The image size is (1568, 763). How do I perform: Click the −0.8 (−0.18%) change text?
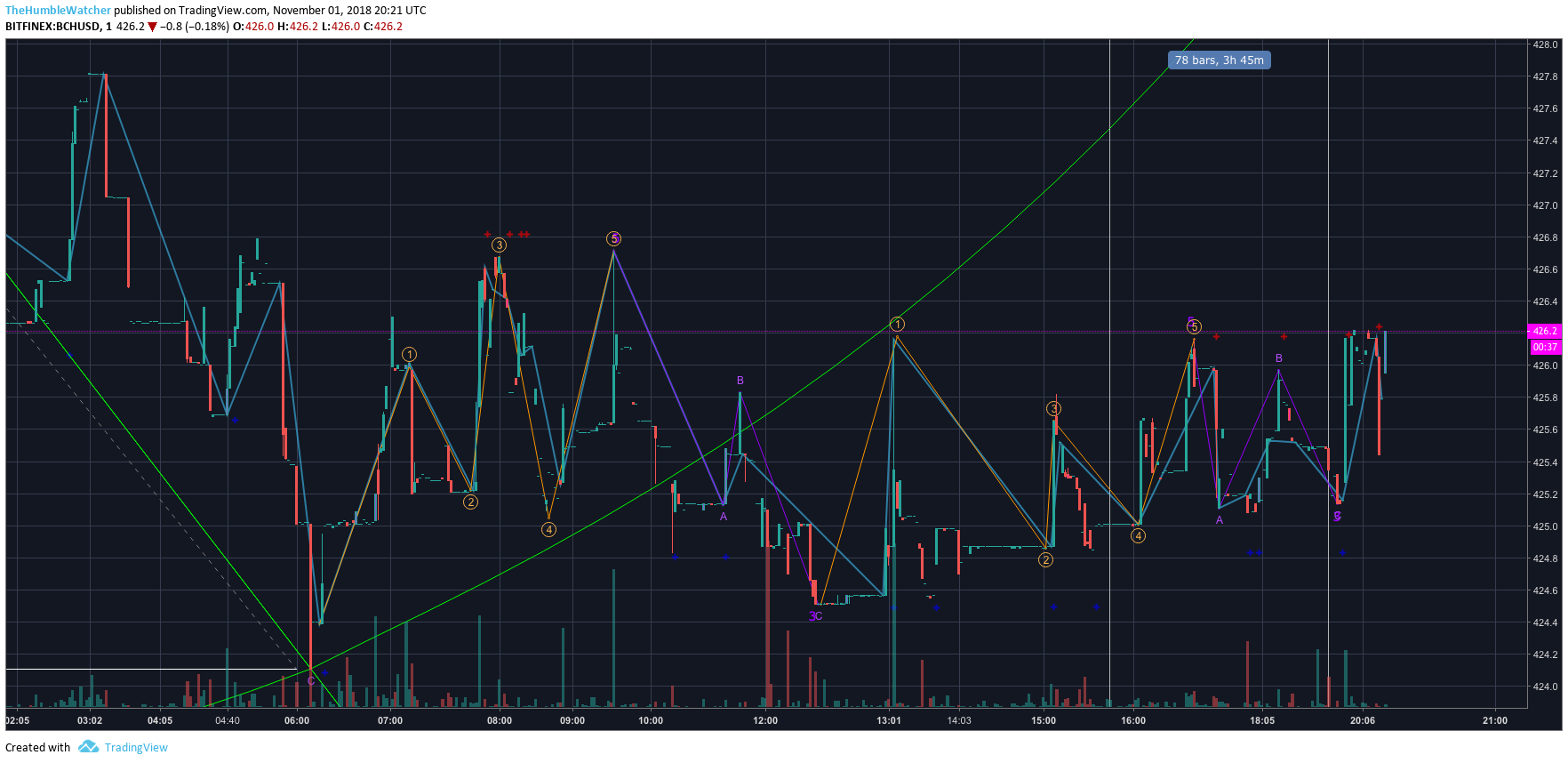coord(195,27)
